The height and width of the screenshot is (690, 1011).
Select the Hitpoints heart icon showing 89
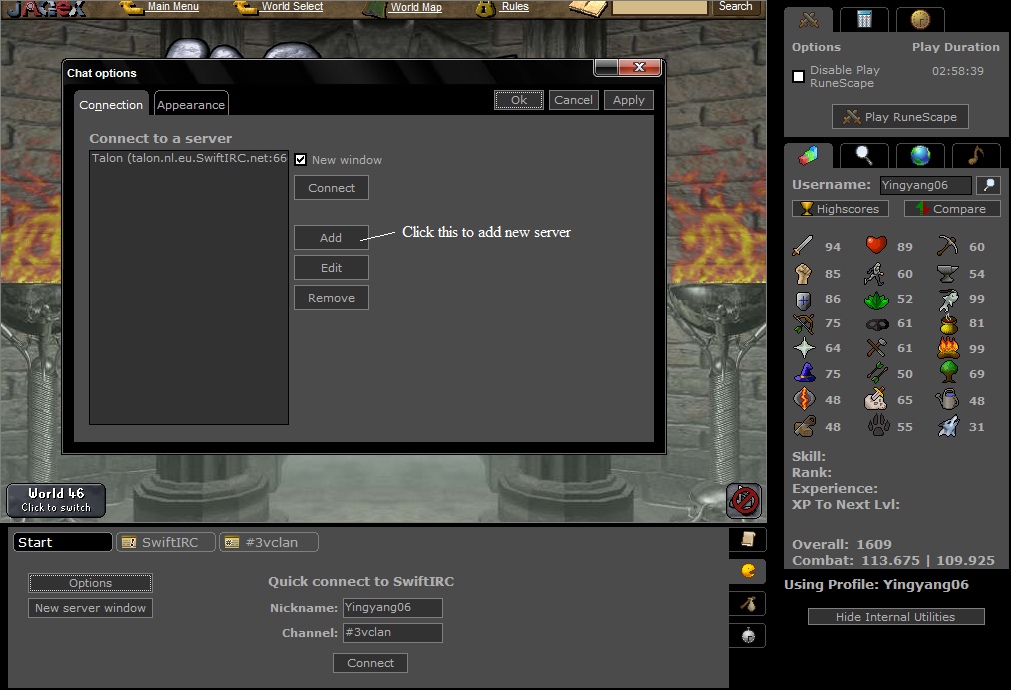(876, 246)
